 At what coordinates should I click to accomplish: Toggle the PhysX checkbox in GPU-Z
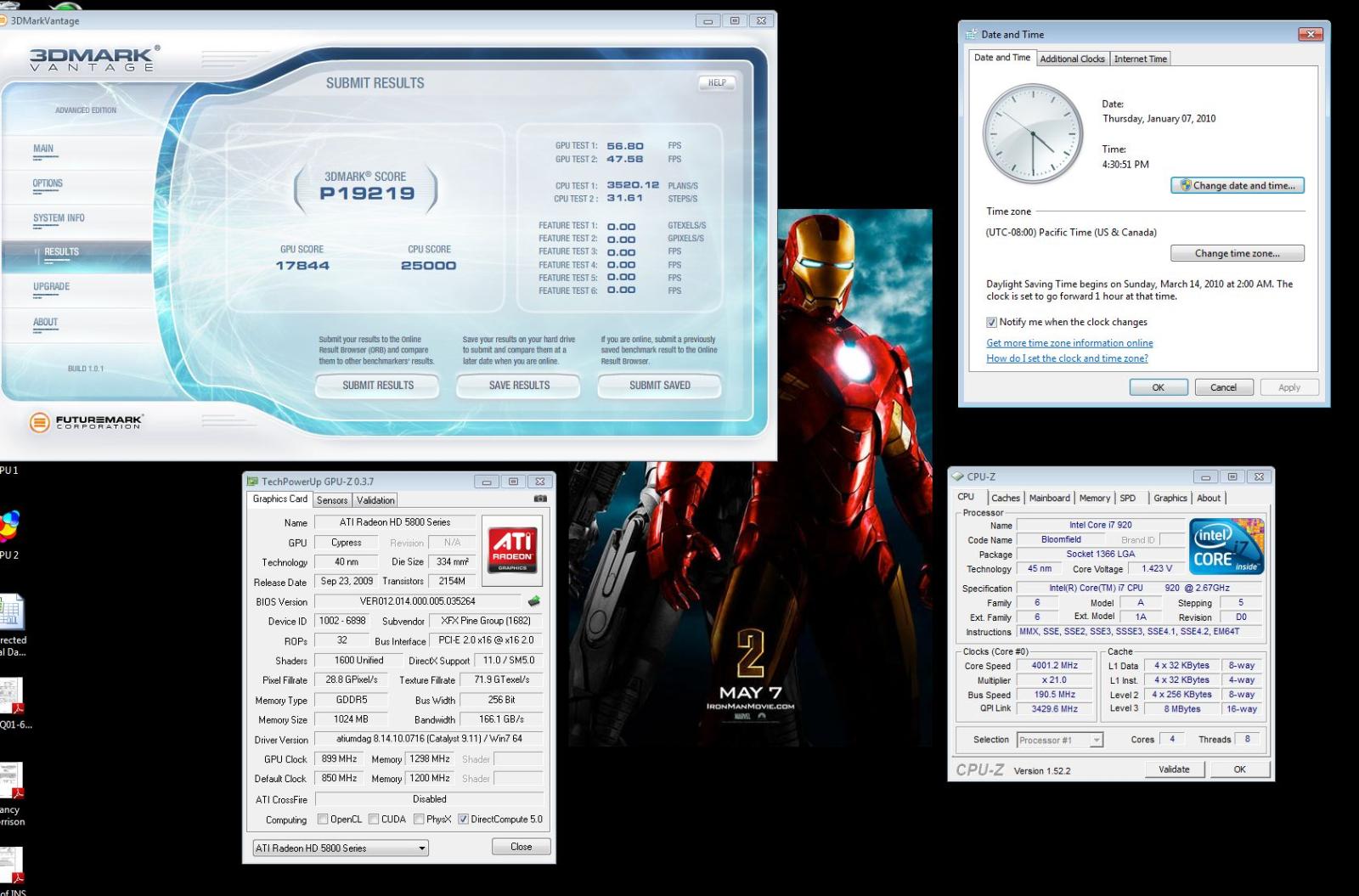coord(419,820)
